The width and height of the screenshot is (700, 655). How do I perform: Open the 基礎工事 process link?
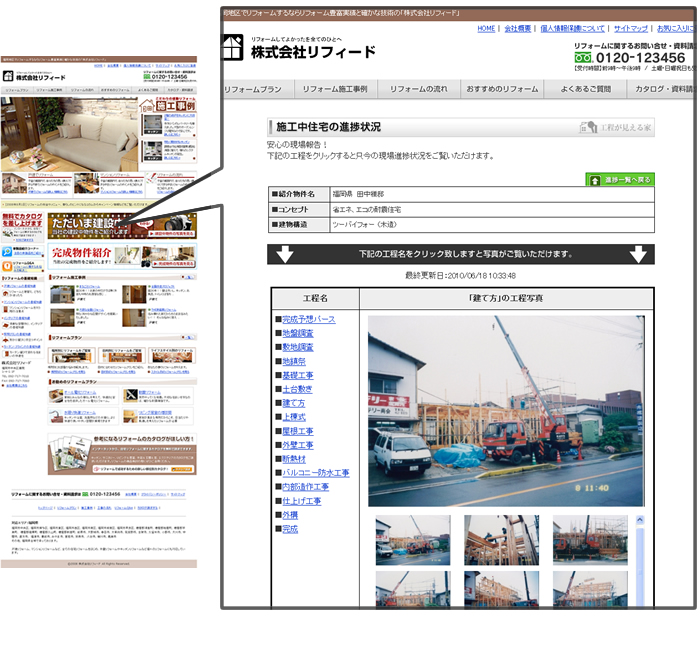tap(298, 375)
